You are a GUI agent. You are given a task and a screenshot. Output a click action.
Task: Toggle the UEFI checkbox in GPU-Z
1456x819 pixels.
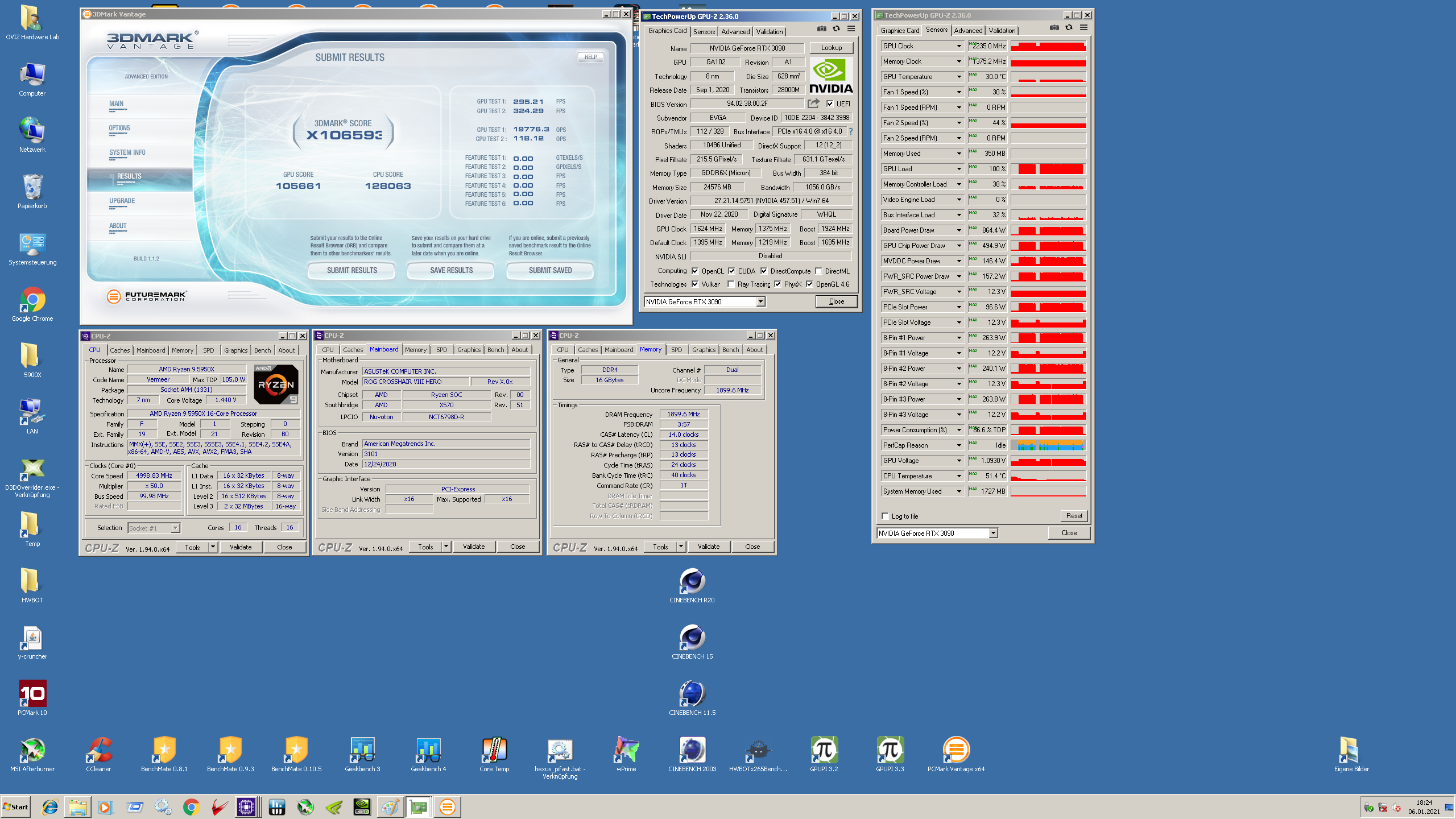[x=830, y=104]
